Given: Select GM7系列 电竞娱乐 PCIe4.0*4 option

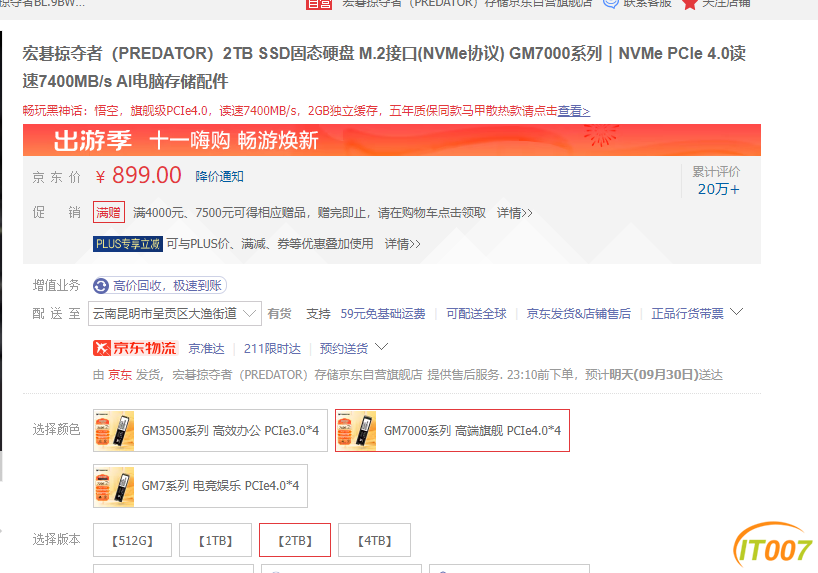Looking at the screenshot, I should [x=200, y=486].
